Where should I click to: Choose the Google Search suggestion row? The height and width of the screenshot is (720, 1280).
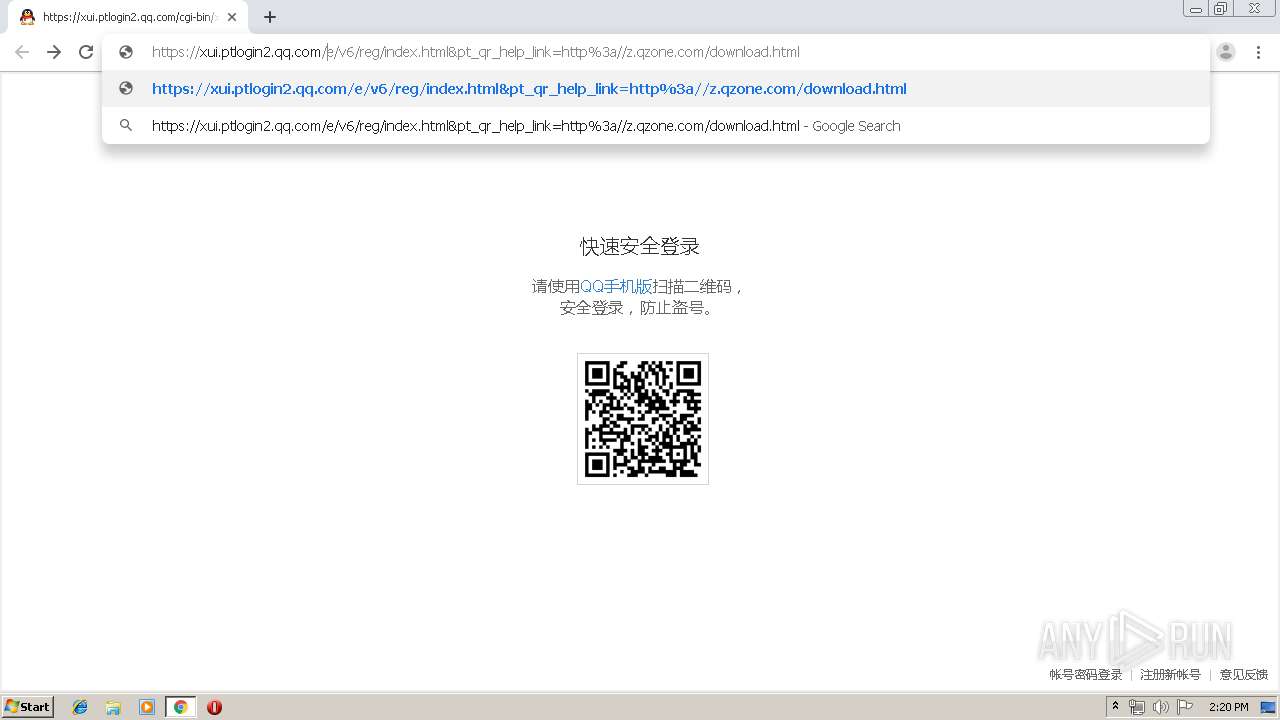[x=655, y=125]
